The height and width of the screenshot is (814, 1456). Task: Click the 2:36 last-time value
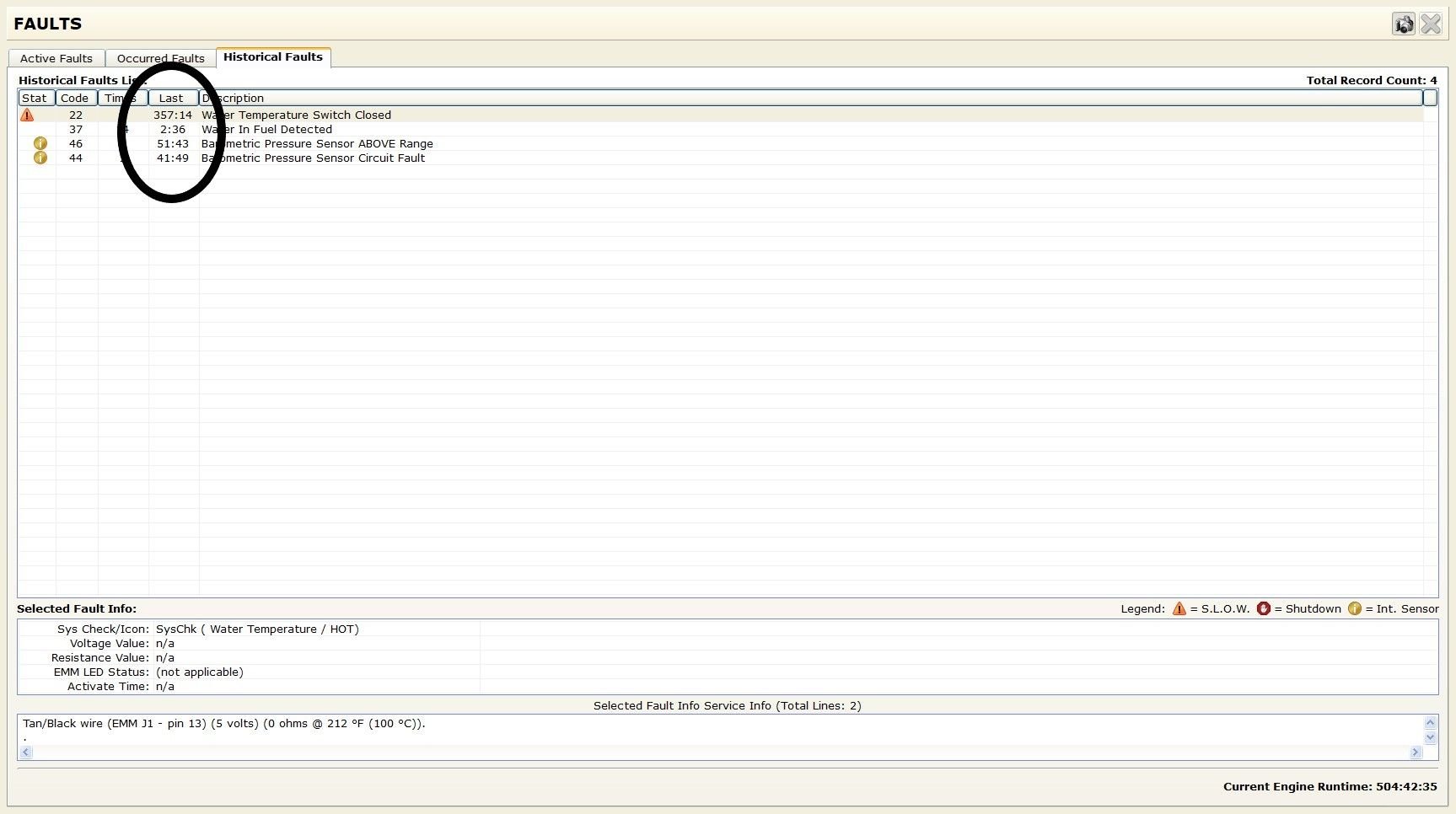tap(173, 129)
